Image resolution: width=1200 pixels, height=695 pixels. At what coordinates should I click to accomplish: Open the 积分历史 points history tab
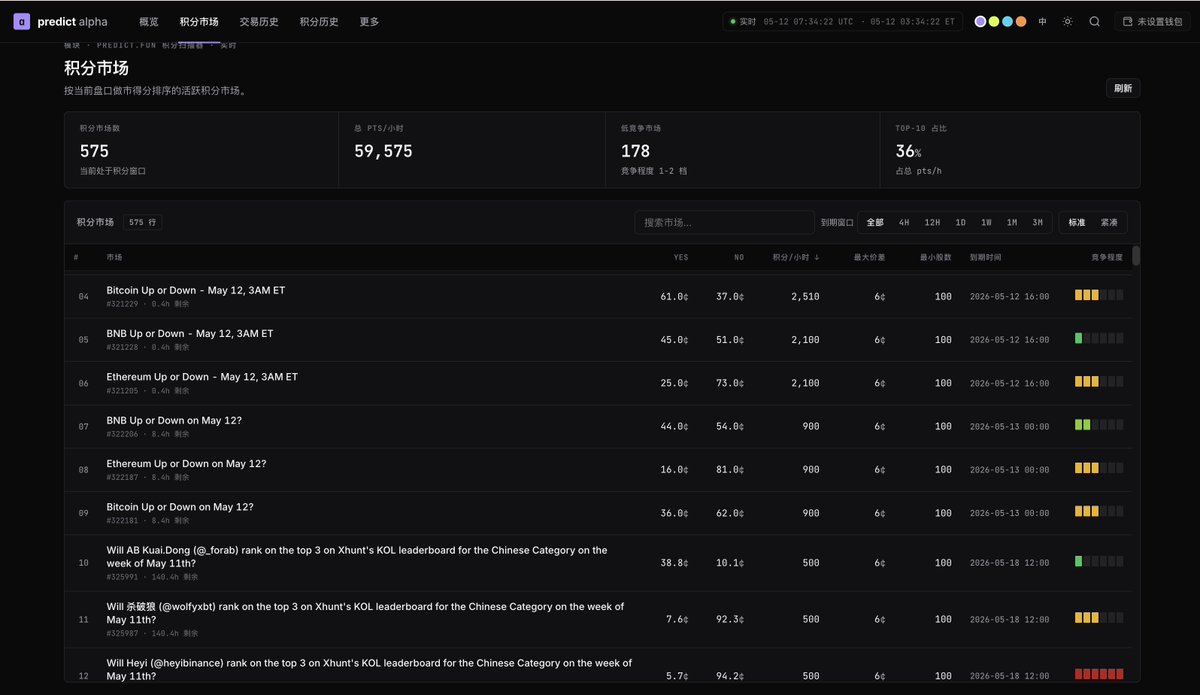click(x=319, y=21)
